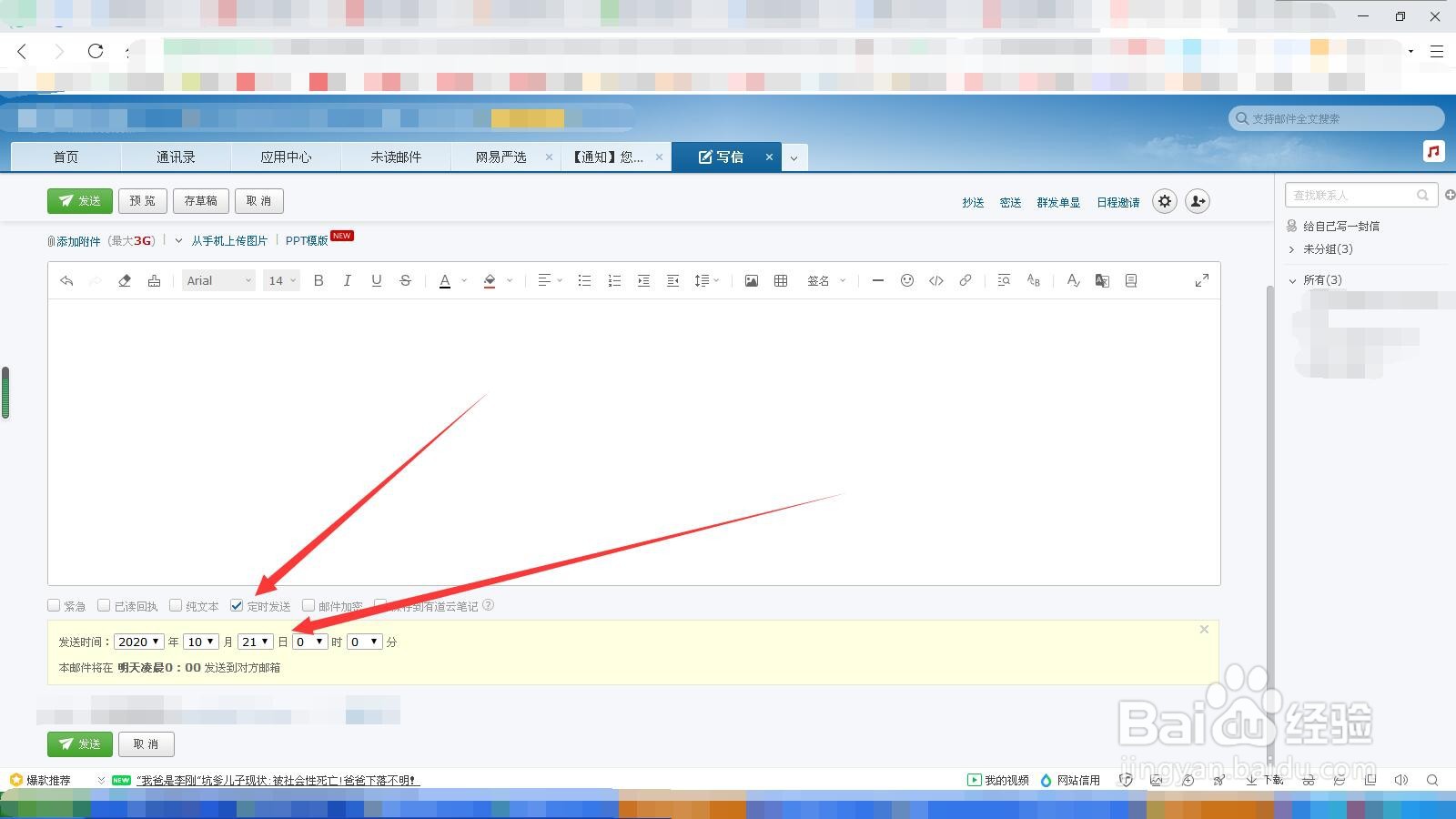Enable the 纯文本 plain text checkbox
Image resolution: width=1456 pixels, height=819 pixels.
pos(176,605)
